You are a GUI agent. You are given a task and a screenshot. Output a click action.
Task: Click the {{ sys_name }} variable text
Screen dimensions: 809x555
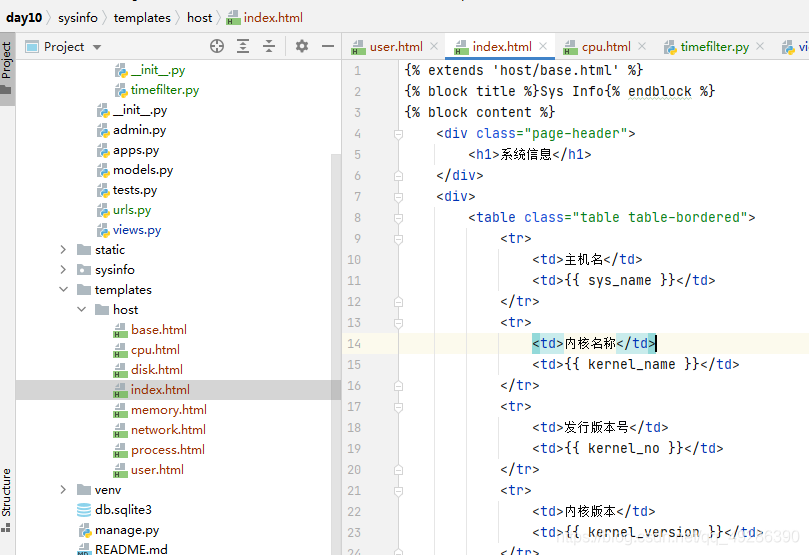[x=620, y=280]
